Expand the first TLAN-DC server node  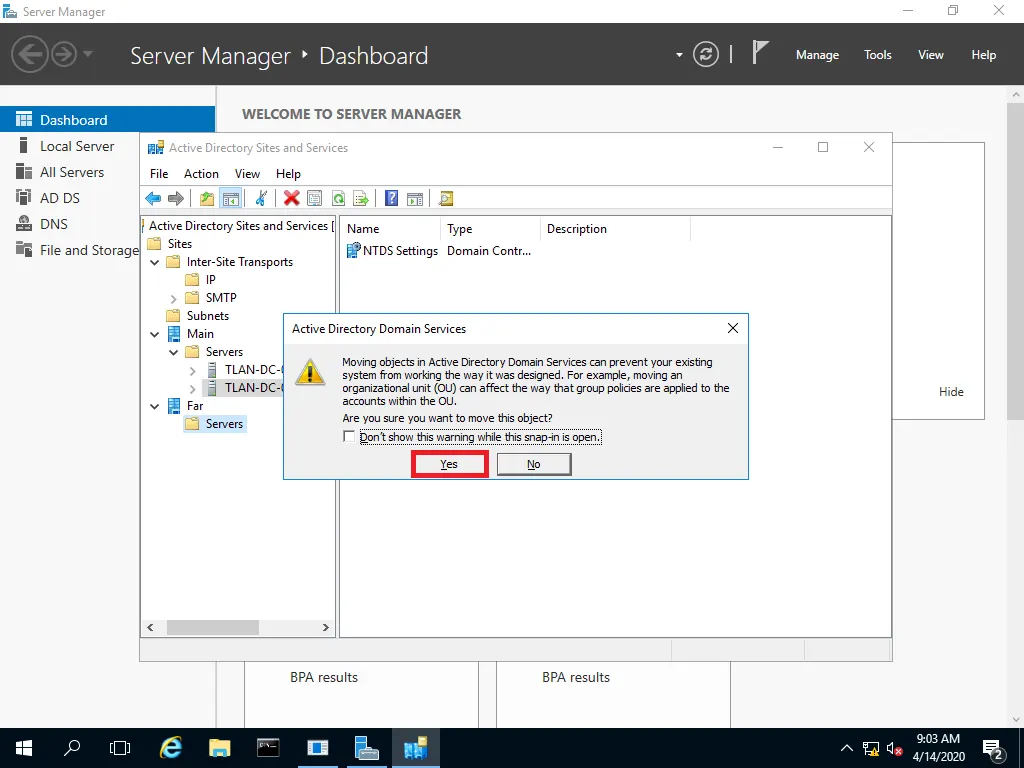[192, 370]
